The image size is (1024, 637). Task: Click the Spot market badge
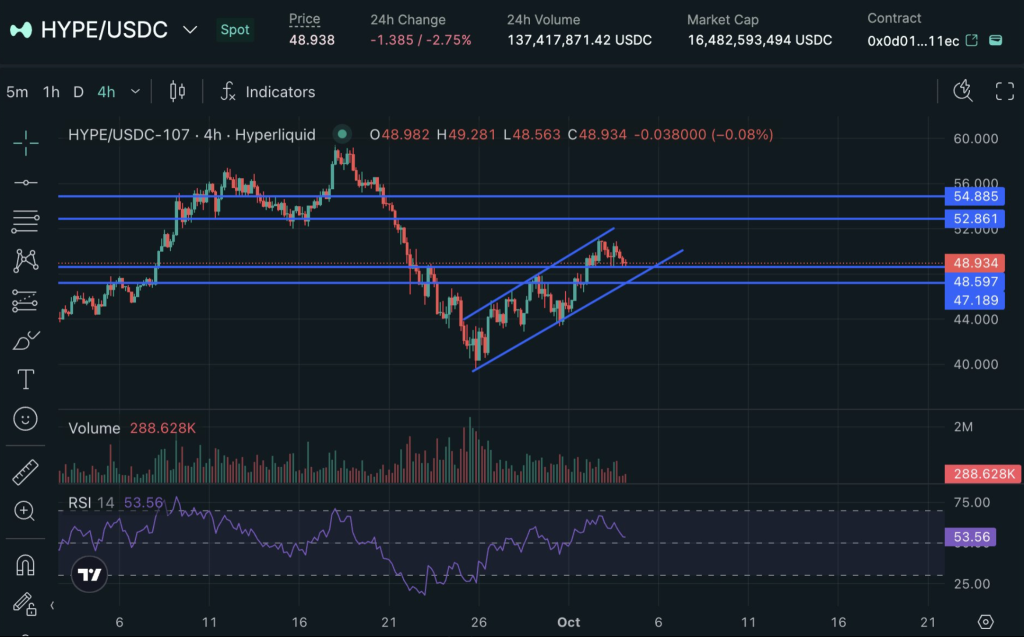click(234, 30)
